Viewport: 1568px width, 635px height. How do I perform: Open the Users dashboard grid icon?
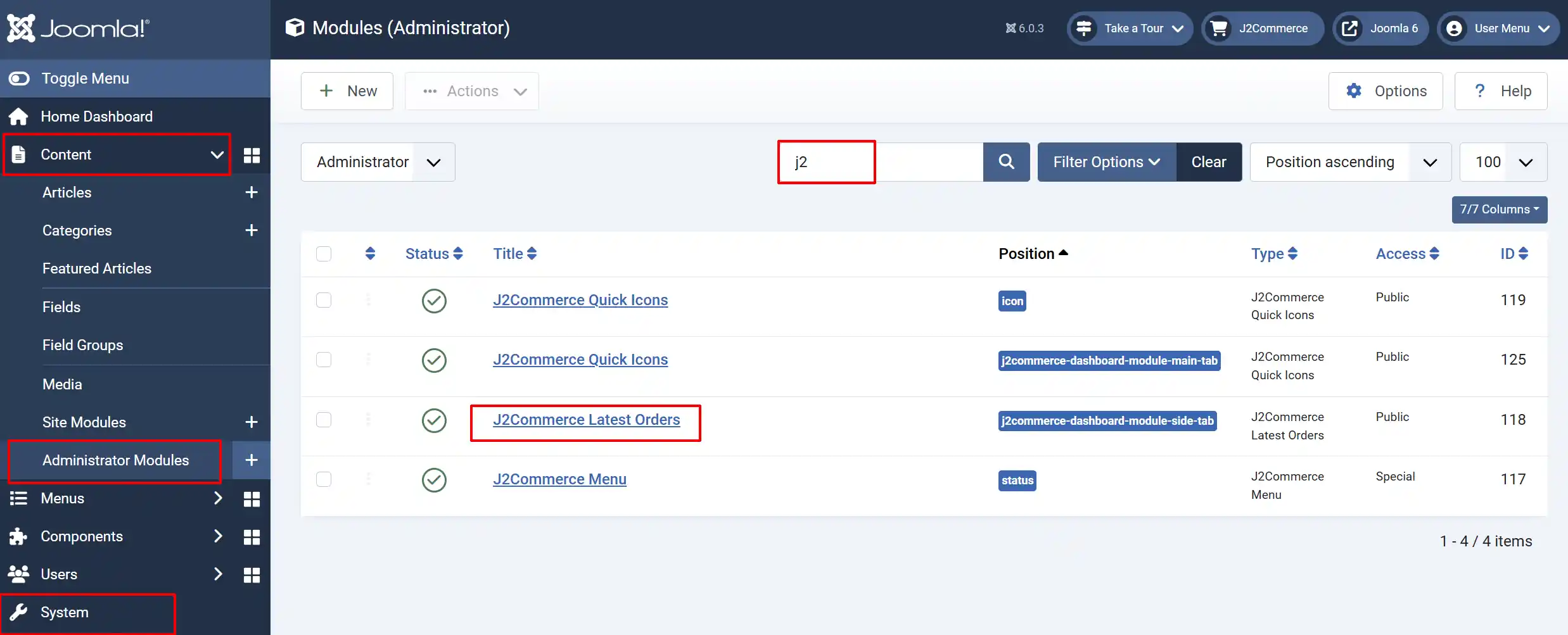(252, 575)
